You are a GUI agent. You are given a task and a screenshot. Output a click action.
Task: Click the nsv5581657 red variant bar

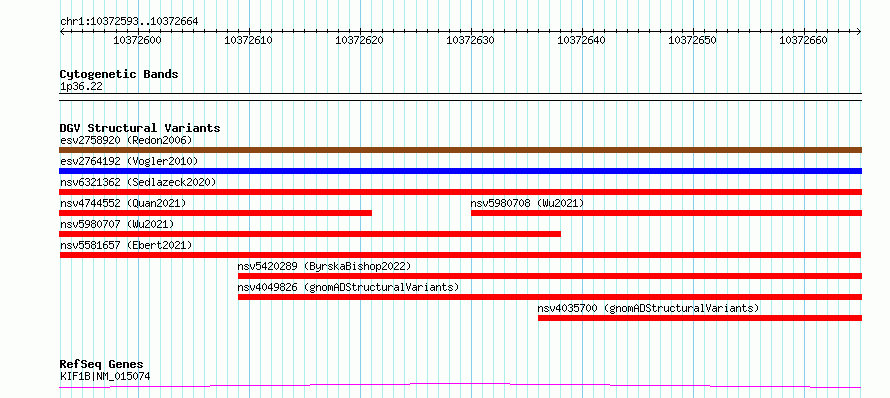[x=460, y=255]
